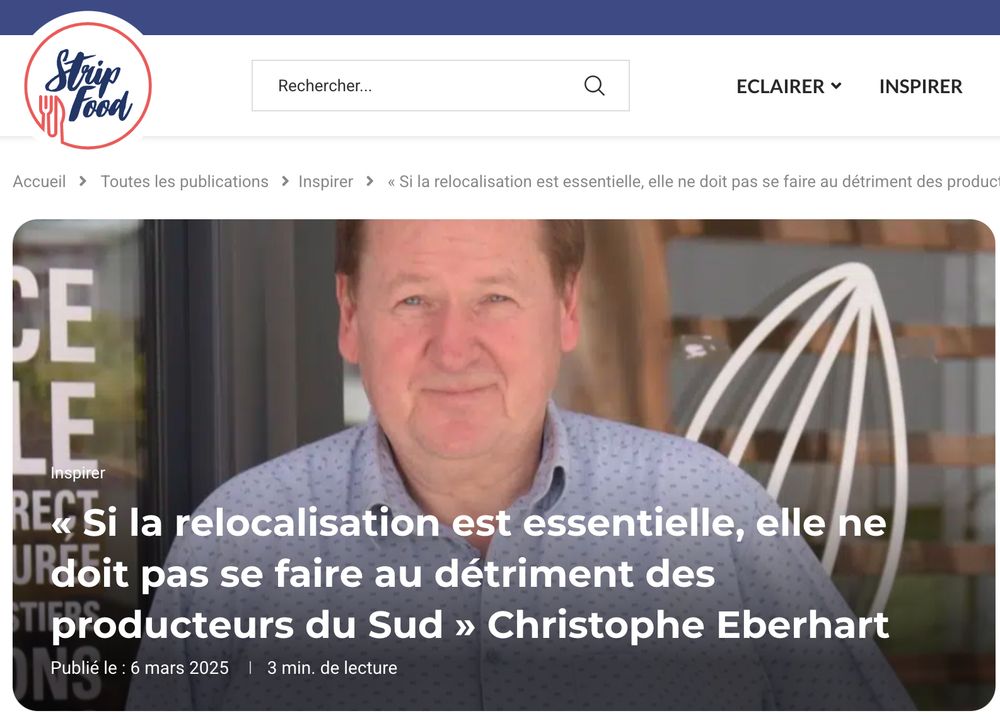Click the chevron after Toutes les publications

[285, 182]
